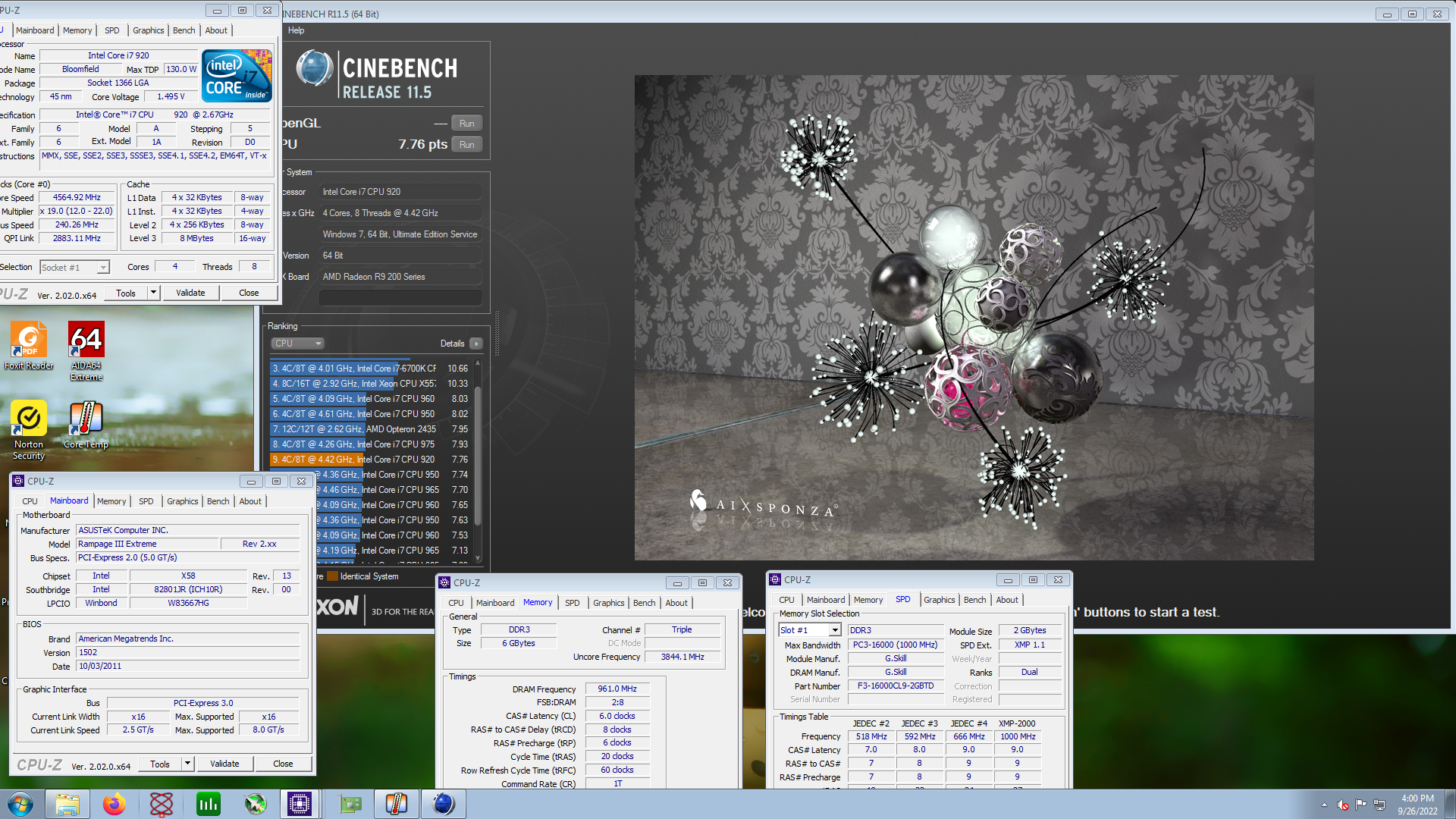Viewport: 1456px width, 819px height.
Task: Open the Action Center flag icon
Action: coord(1361,805)
